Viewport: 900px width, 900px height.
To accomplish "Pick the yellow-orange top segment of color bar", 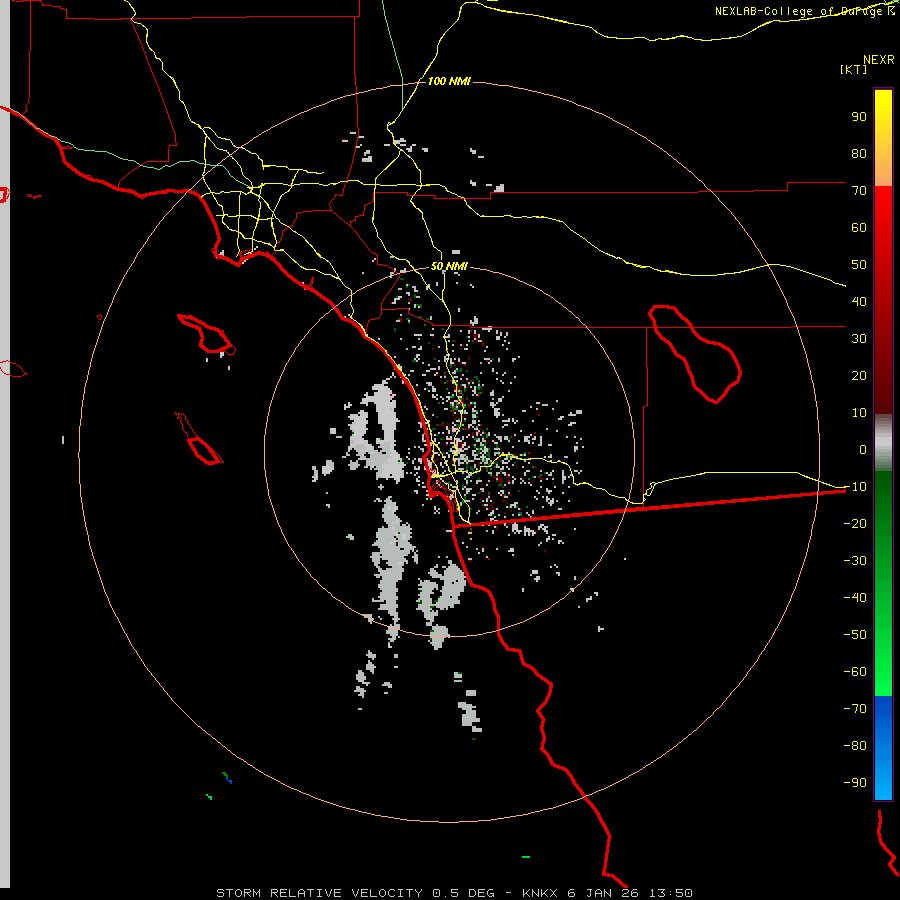I will tap(883, 138).
